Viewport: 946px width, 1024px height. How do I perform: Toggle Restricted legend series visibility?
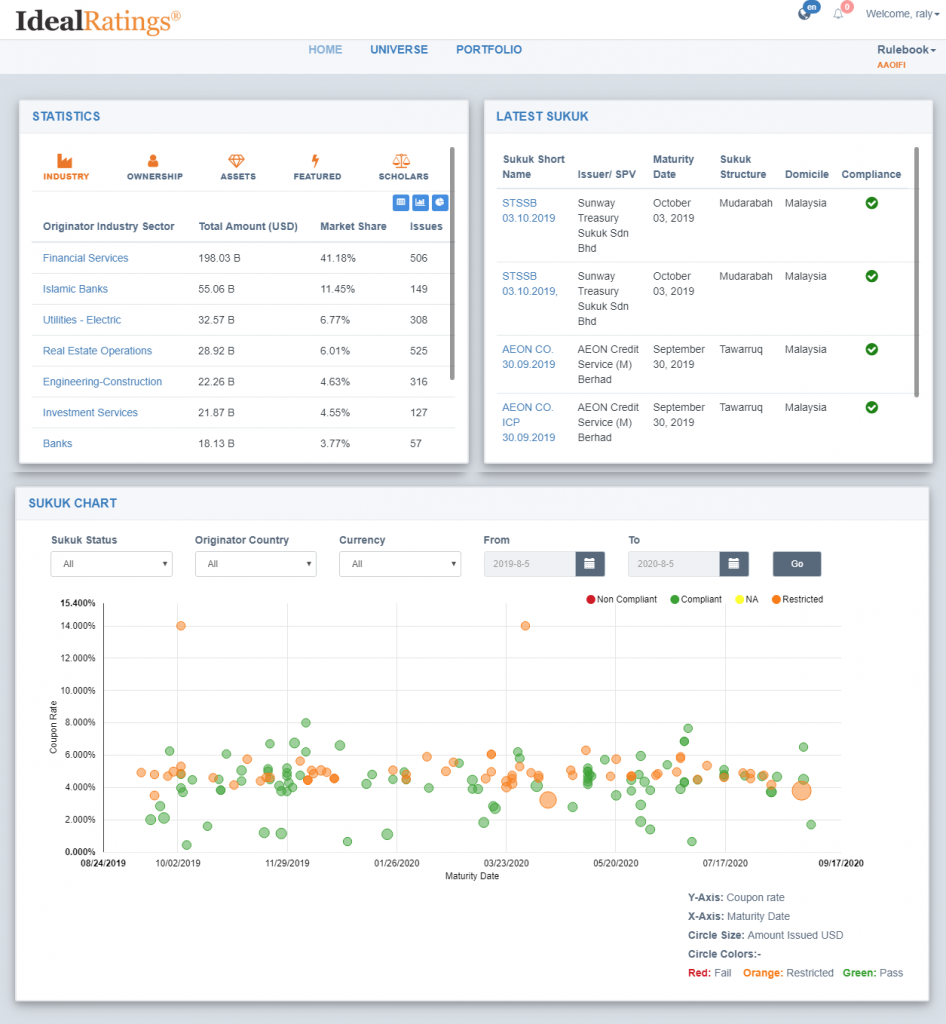[798, 600]
